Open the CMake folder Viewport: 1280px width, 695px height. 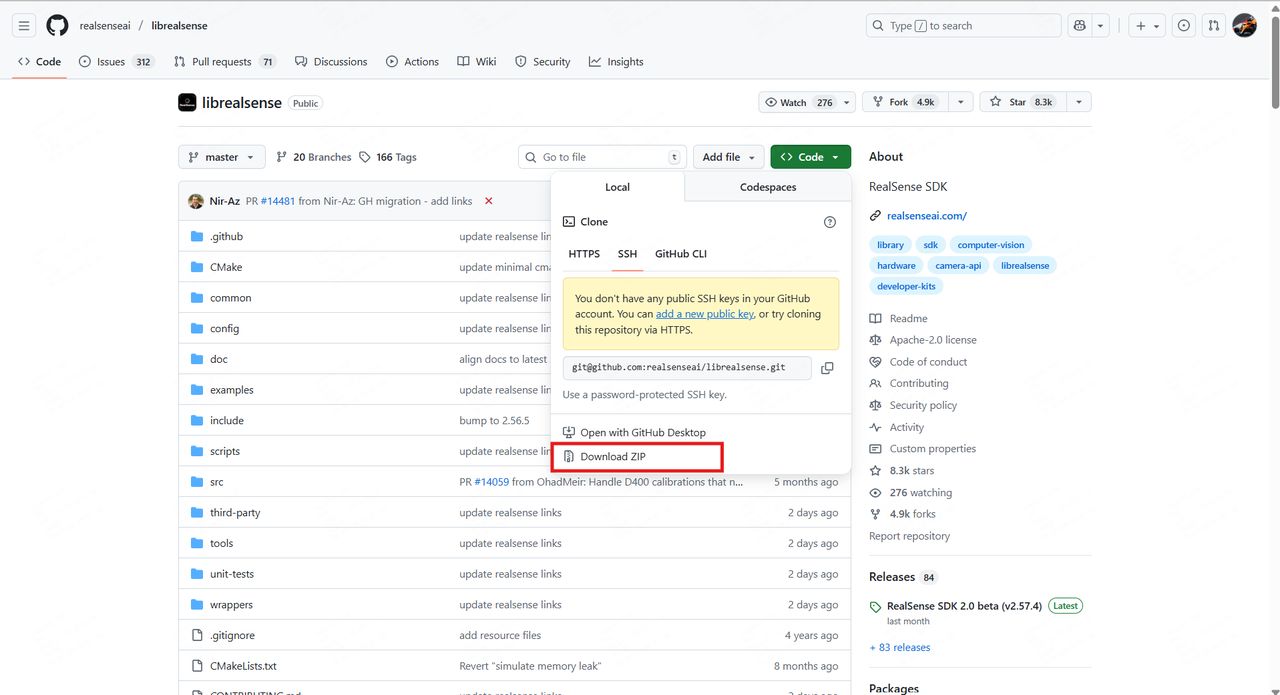226,267
